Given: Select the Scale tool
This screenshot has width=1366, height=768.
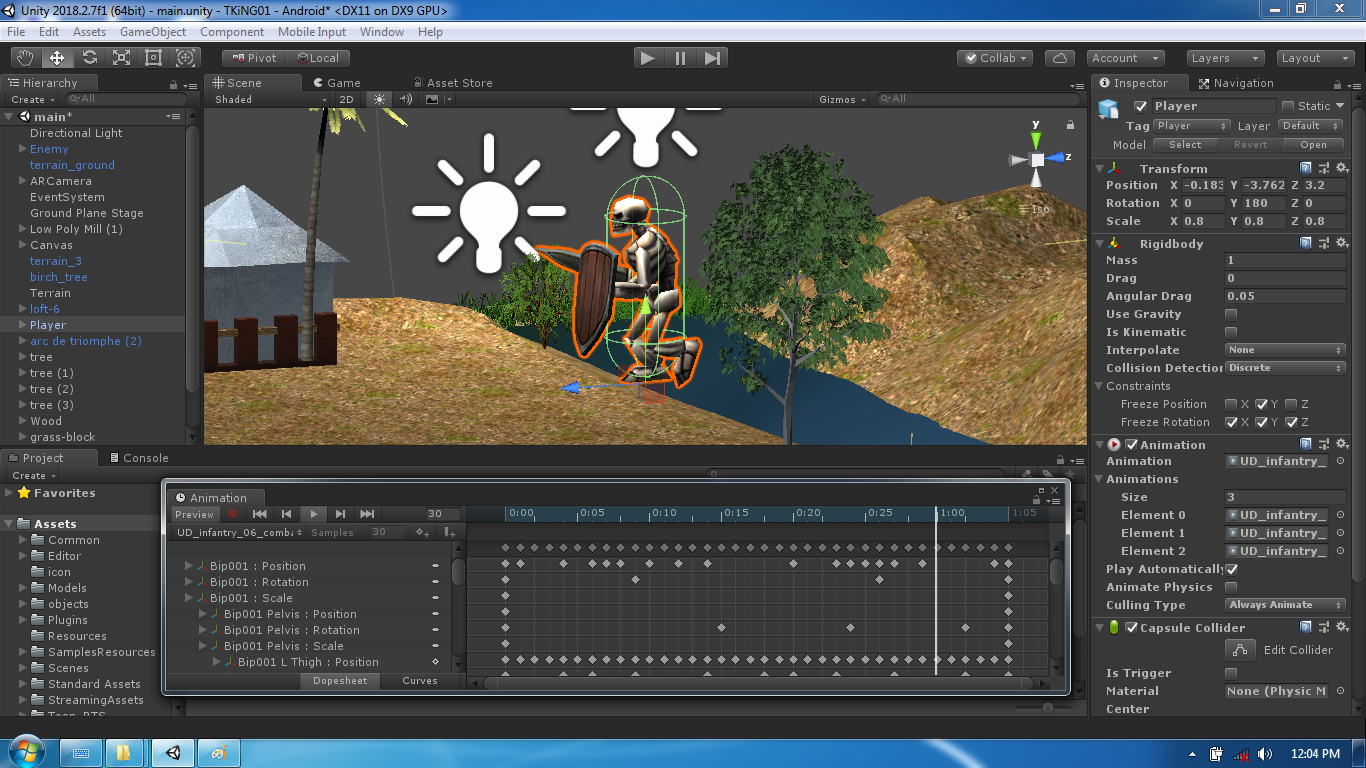Looking at the screenshot, I should [122, 58].
